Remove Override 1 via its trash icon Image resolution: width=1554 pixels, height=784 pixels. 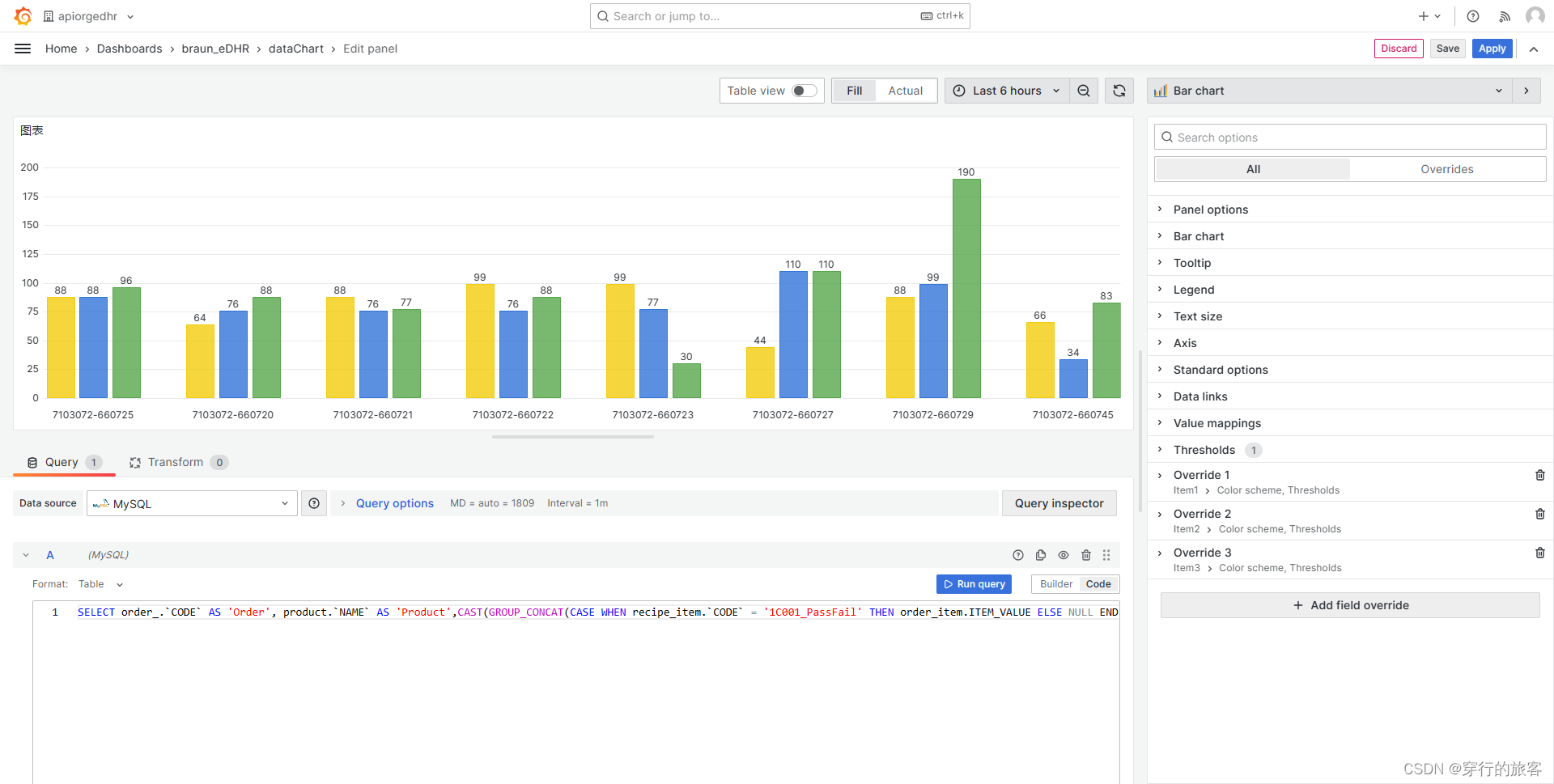[1540, 475]
